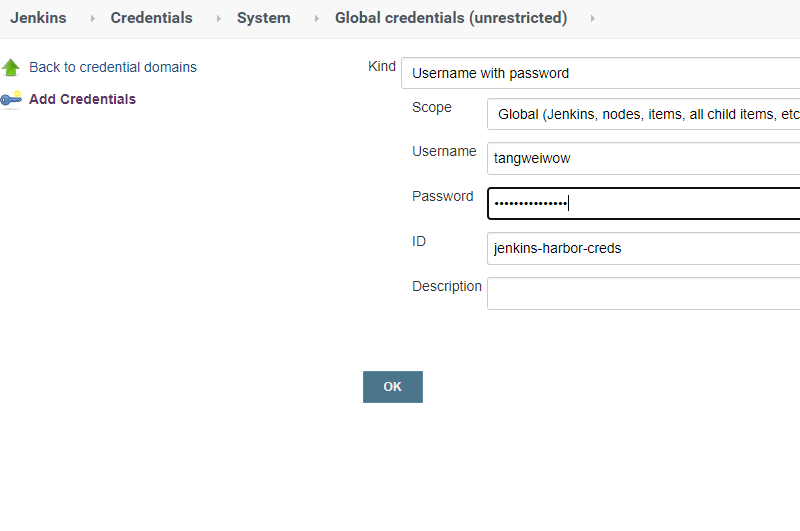Navigate to the Credentials breadcrumb
This screenshot has height=531, width=800.
pyautogui.click(x=151, y=18)
